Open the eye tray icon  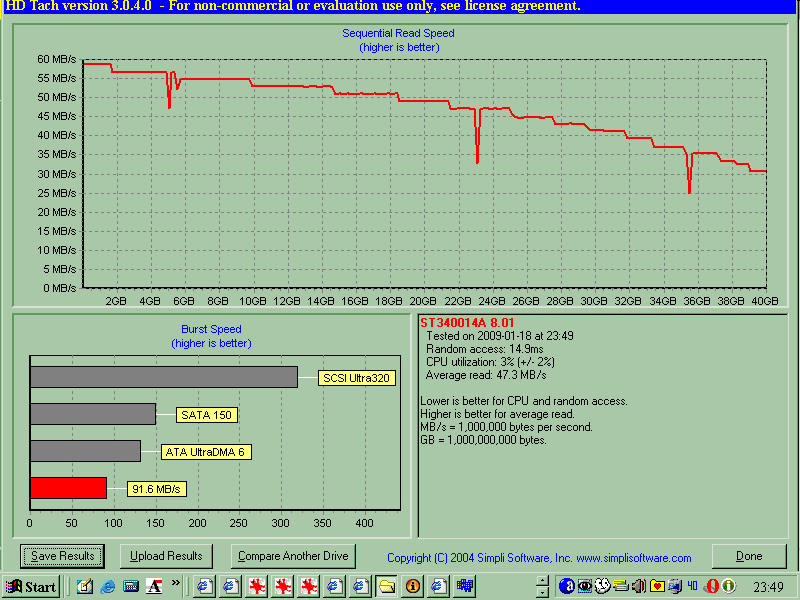pos(585,586)
